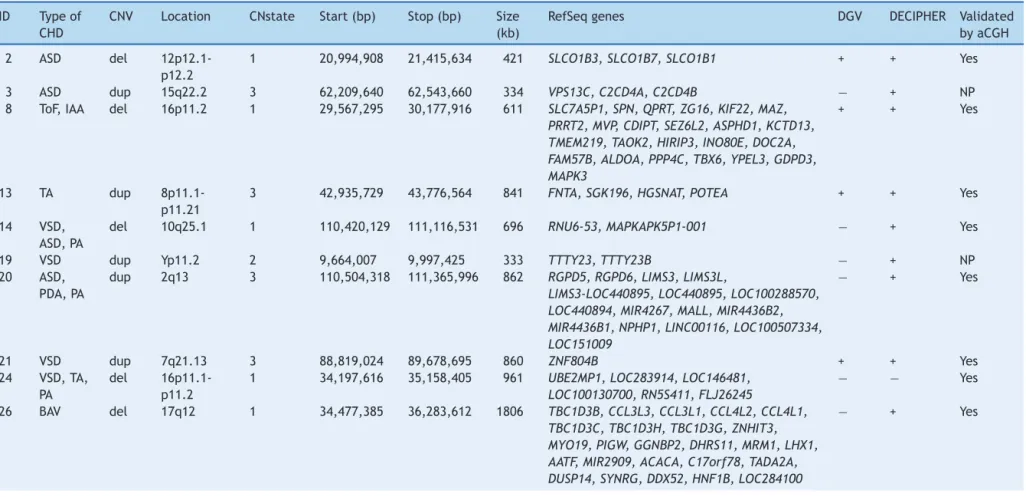This screenshot has width=1026, height=497.
Task: Click gene list 'TTTY23, TTTY23B'
Action: tap(599, 260)
